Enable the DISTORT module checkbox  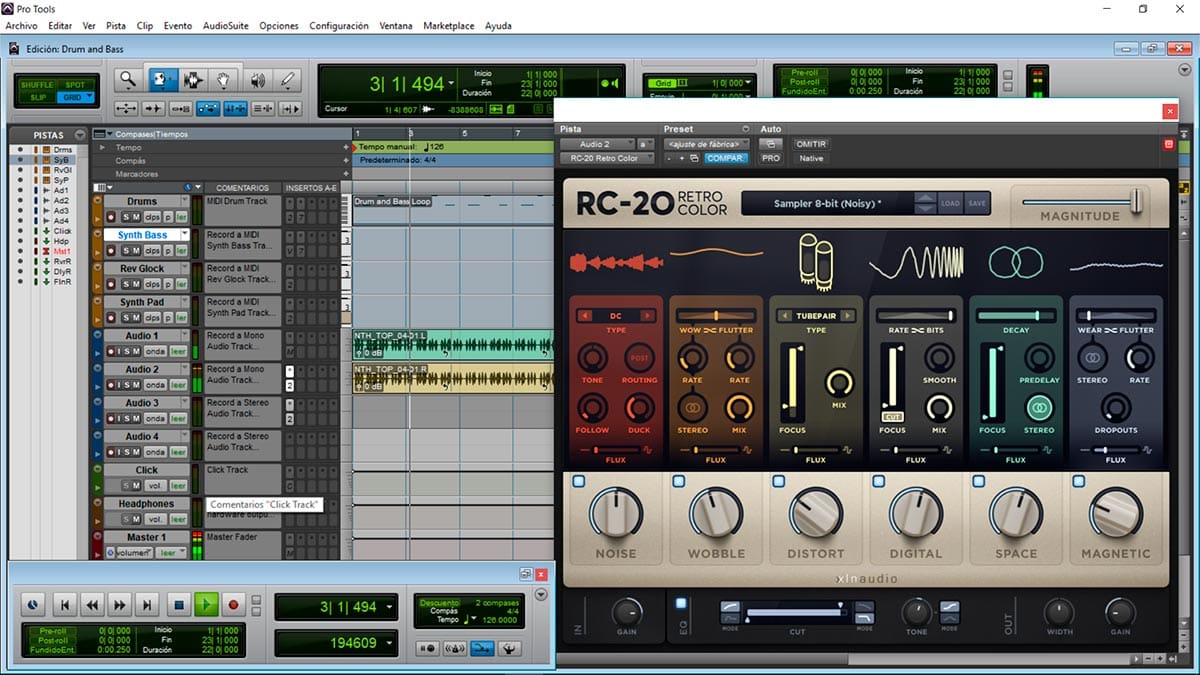(x=779, y=481)
